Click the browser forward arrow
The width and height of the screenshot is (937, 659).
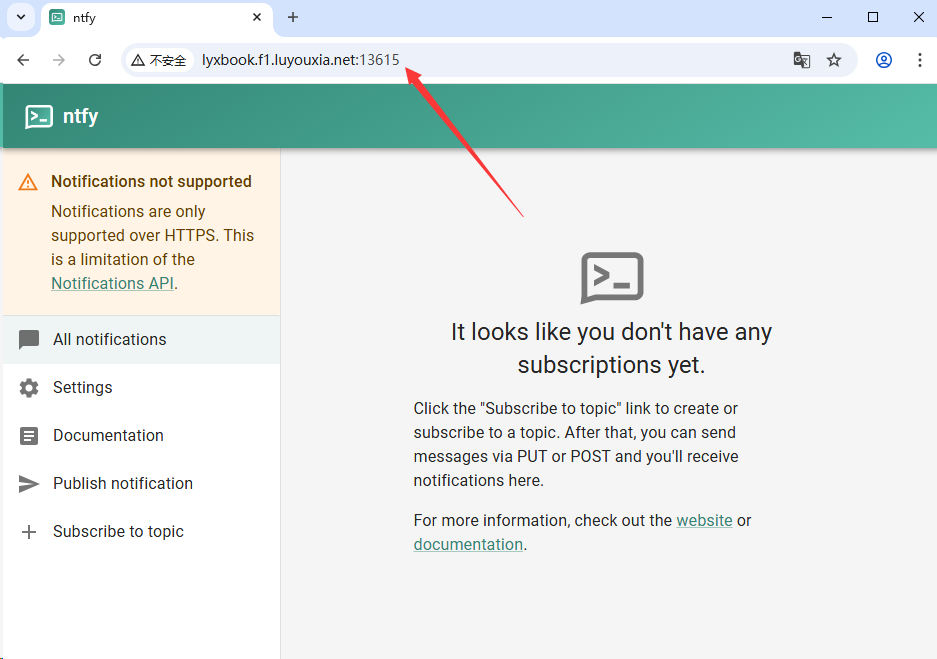(x=59, y=60)
